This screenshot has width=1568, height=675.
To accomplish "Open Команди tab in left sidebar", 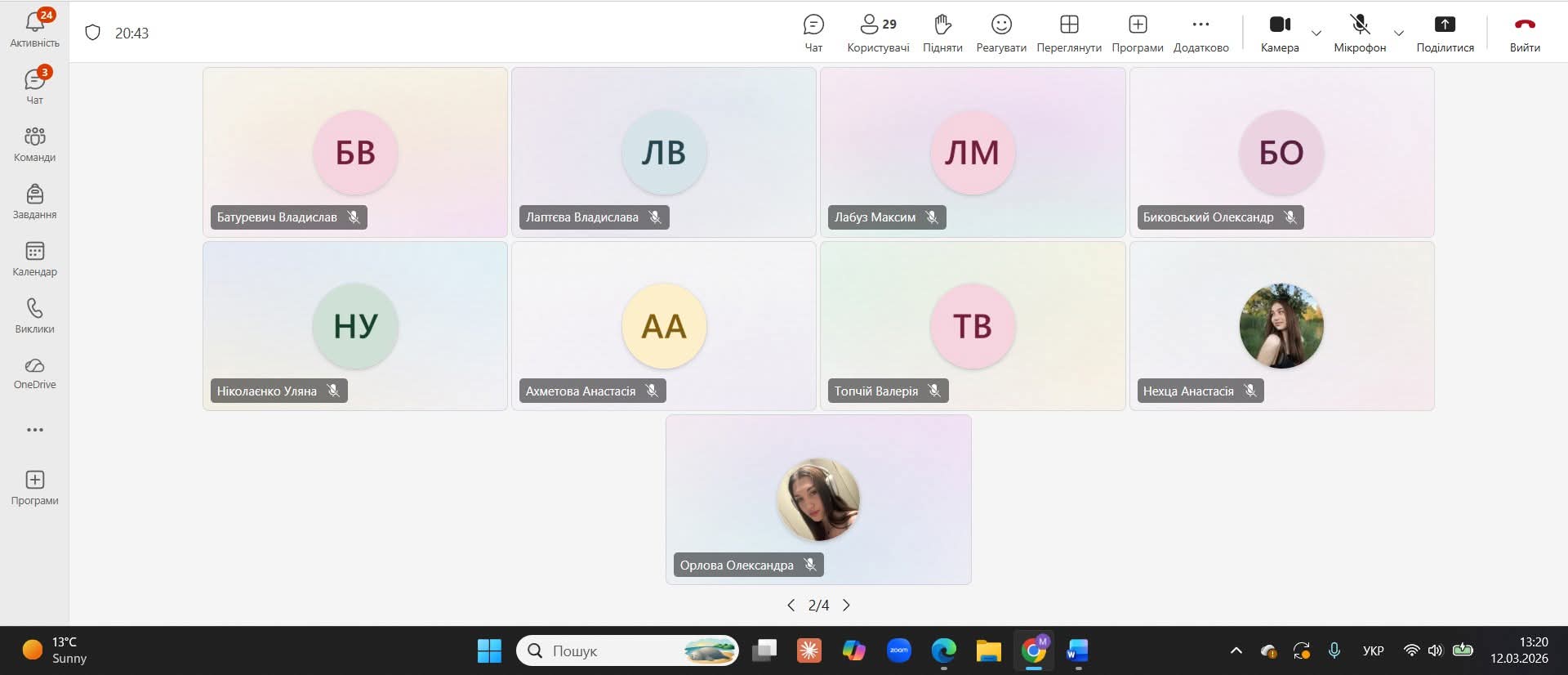I will (34, 144).
